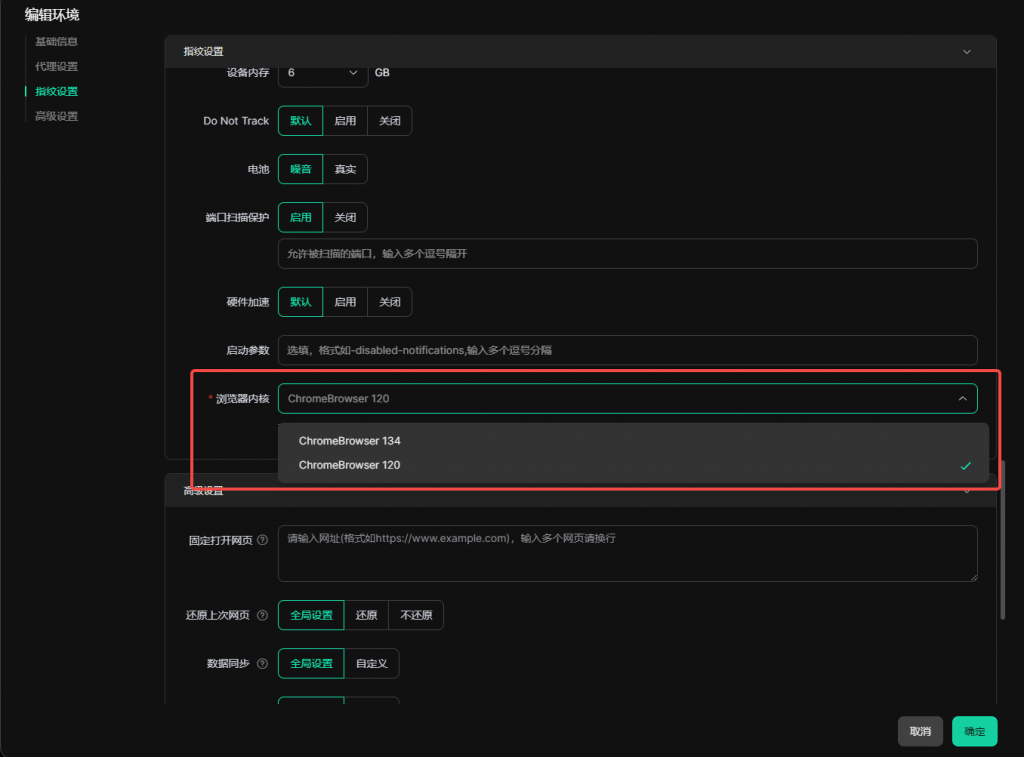Viewport: 1024px width, 757px height.
Task: Select 指纹设置 in the sidebar
Action: [x=56, y=91]
